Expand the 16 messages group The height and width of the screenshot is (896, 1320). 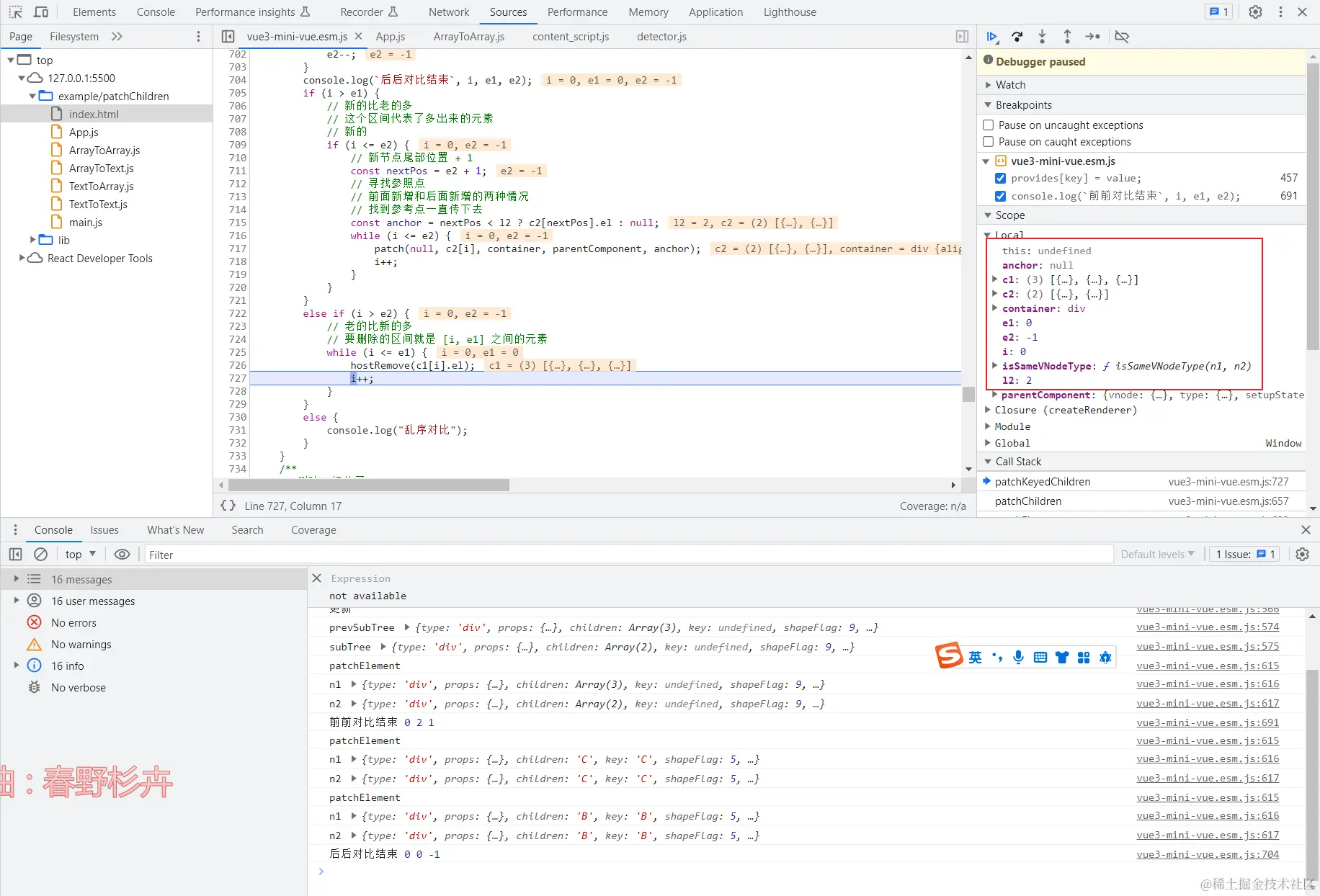pos(16,578)
